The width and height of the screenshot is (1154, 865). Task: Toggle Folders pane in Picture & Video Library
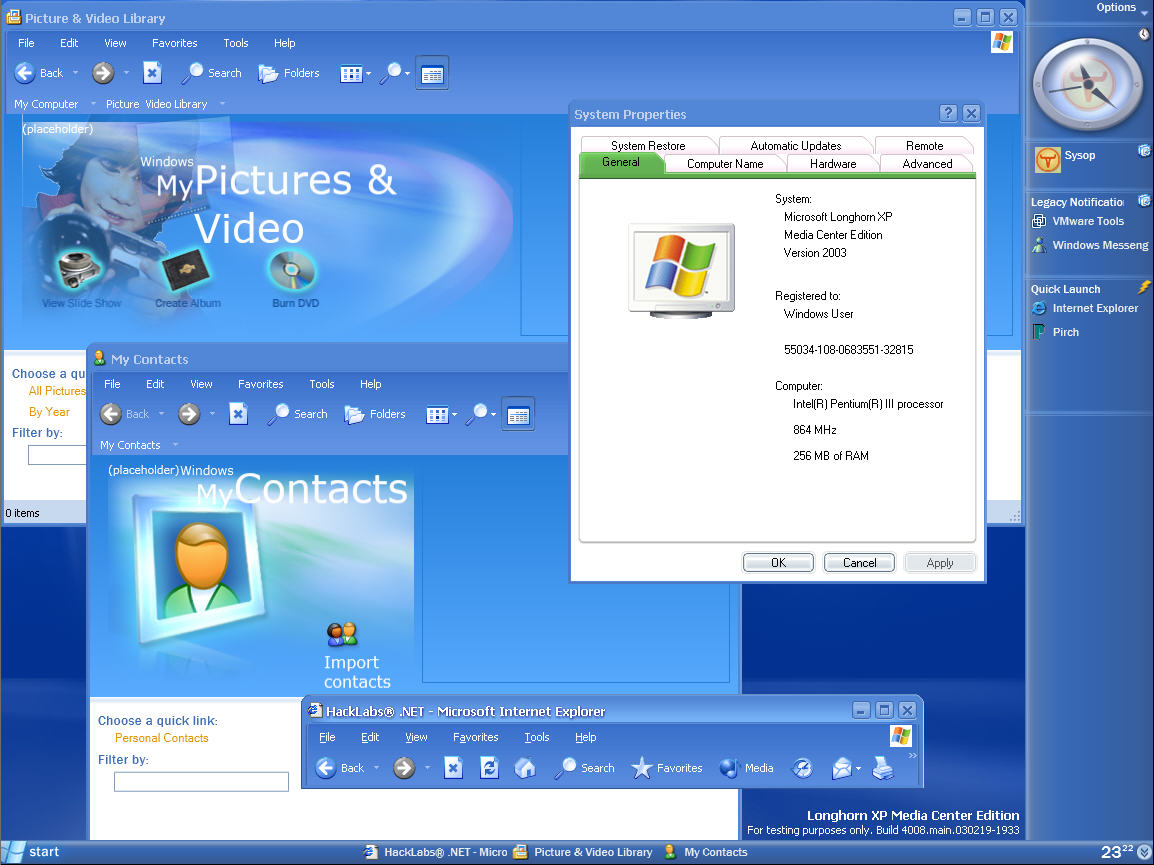point(289,73)
